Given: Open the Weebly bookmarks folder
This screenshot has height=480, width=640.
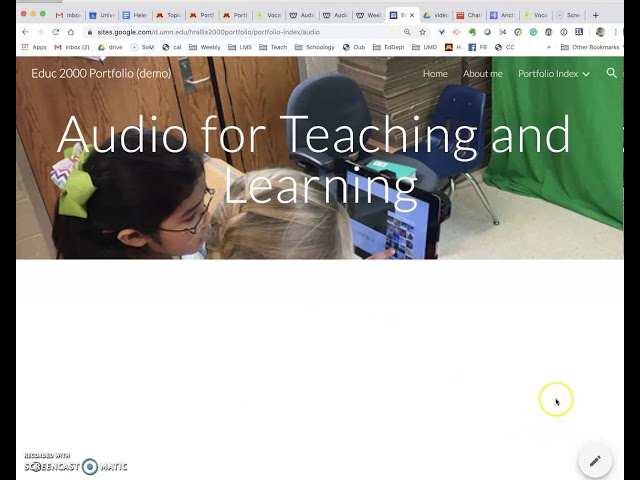Looking at the screenshot, I should pos(204,47).
